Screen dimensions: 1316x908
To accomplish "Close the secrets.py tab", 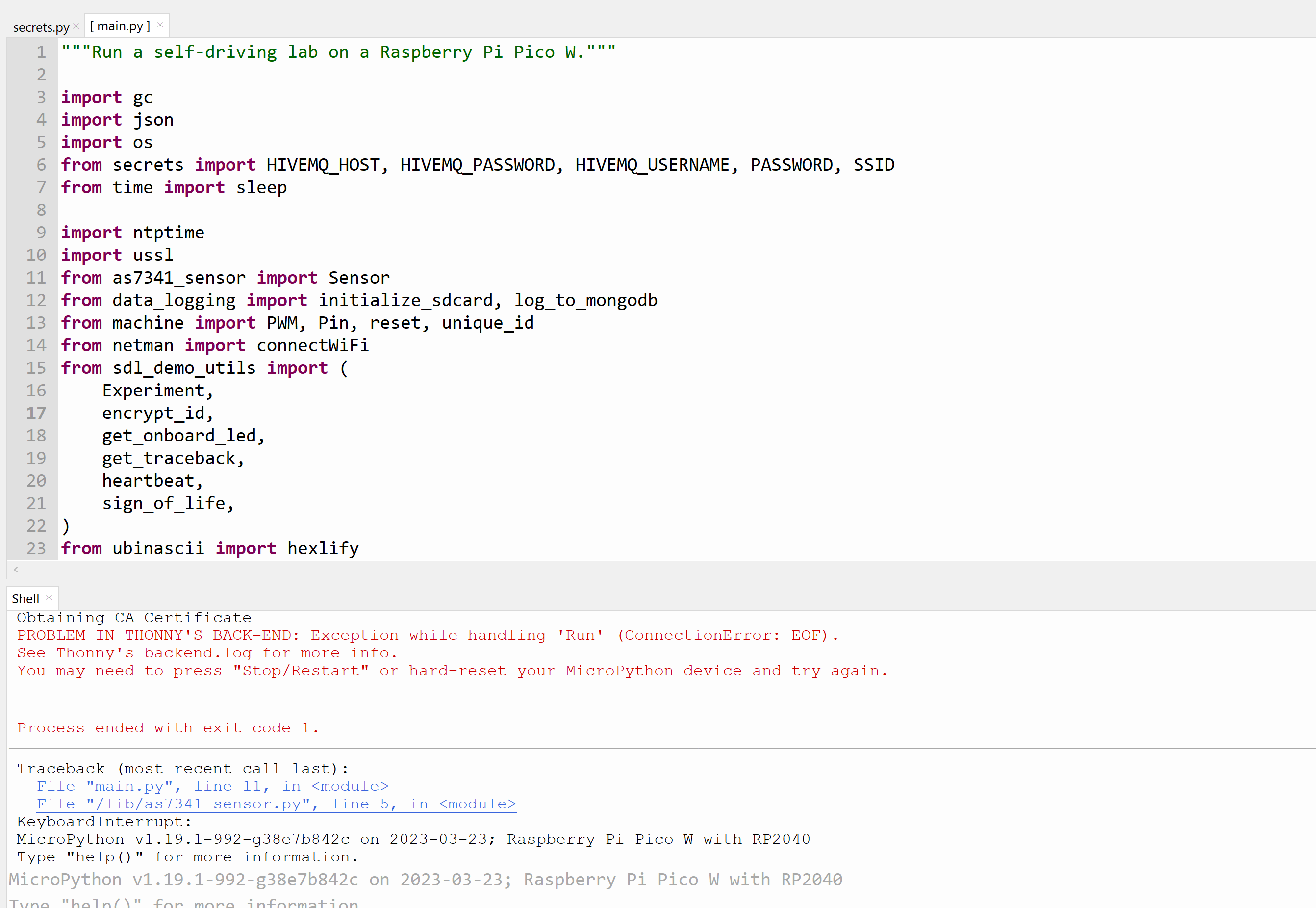I will click(76, 26).
